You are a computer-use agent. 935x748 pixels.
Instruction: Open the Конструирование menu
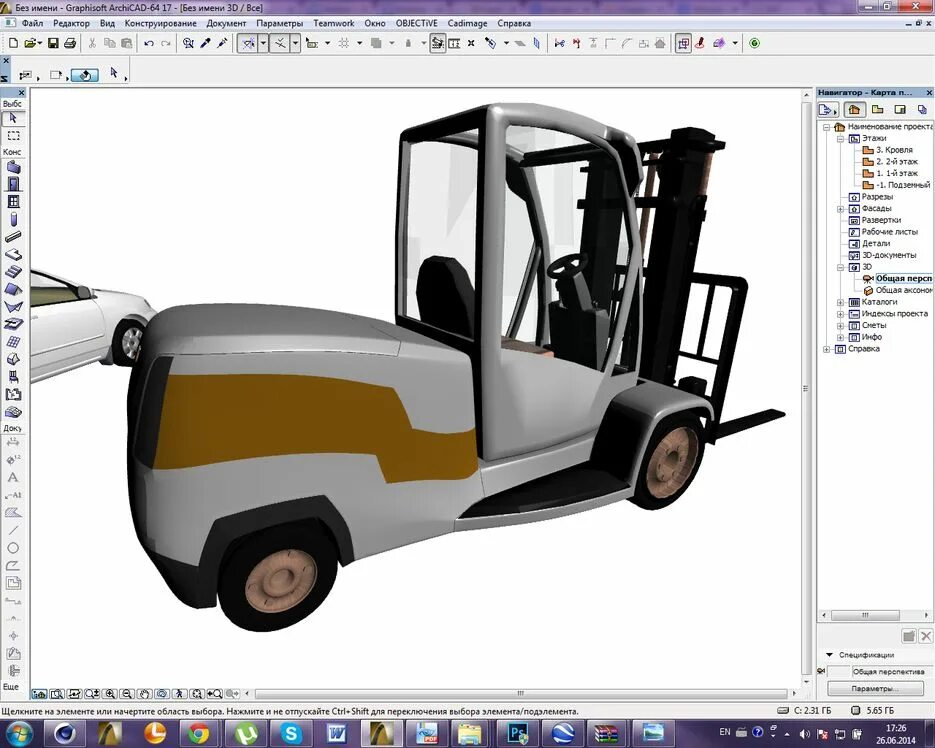pos(160,23)
